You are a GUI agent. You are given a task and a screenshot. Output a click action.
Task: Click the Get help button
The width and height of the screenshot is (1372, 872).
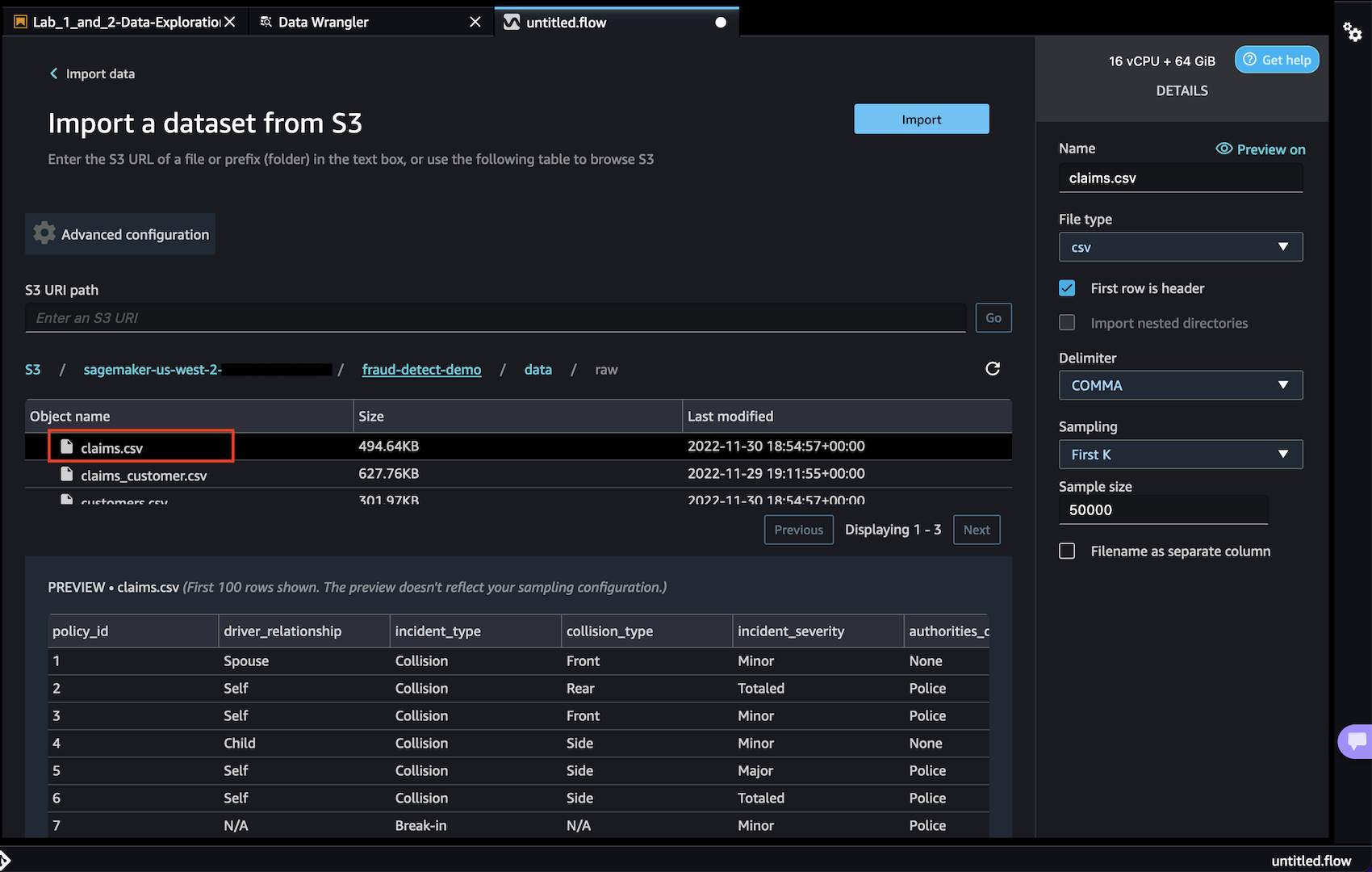(1277, 60)
